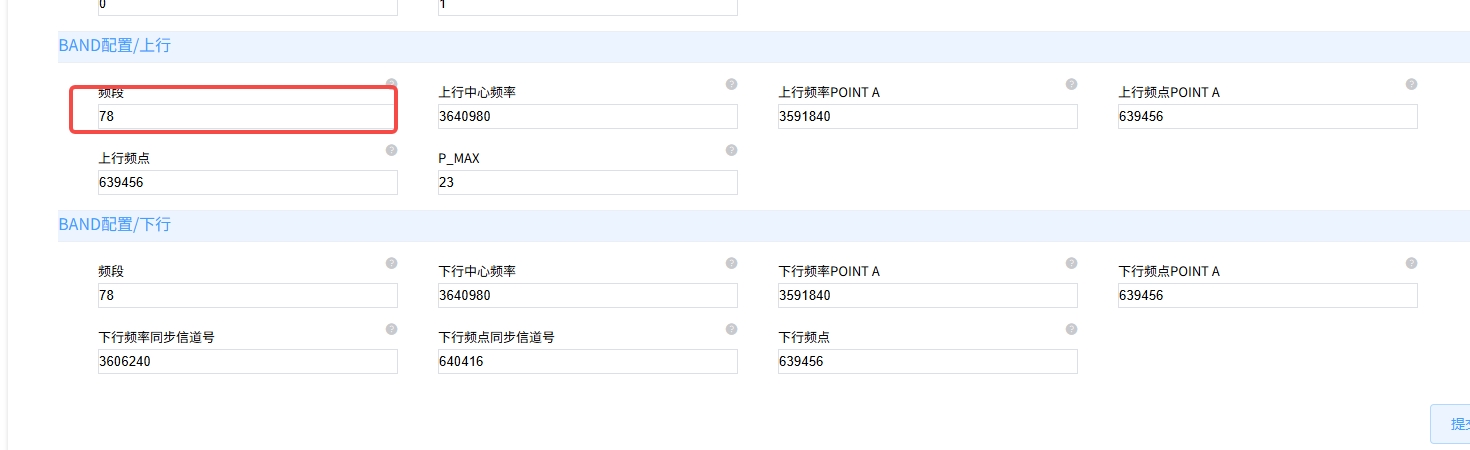The image size is (1470, 450).
Task: Click help icon for 下行频点同步信道号
Action: click(x=731, y=329)
